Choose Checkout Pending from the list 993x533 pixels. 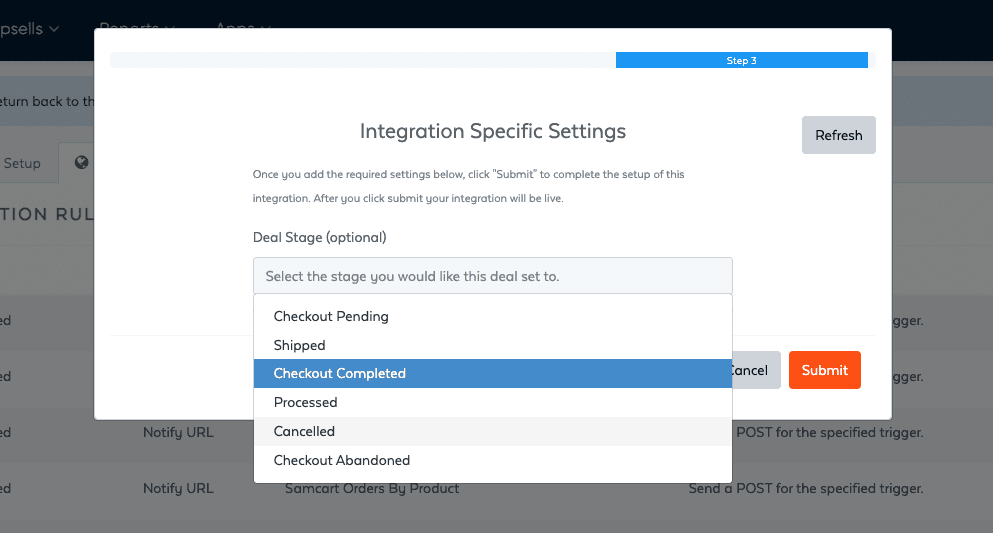click(x=331, y=316)
